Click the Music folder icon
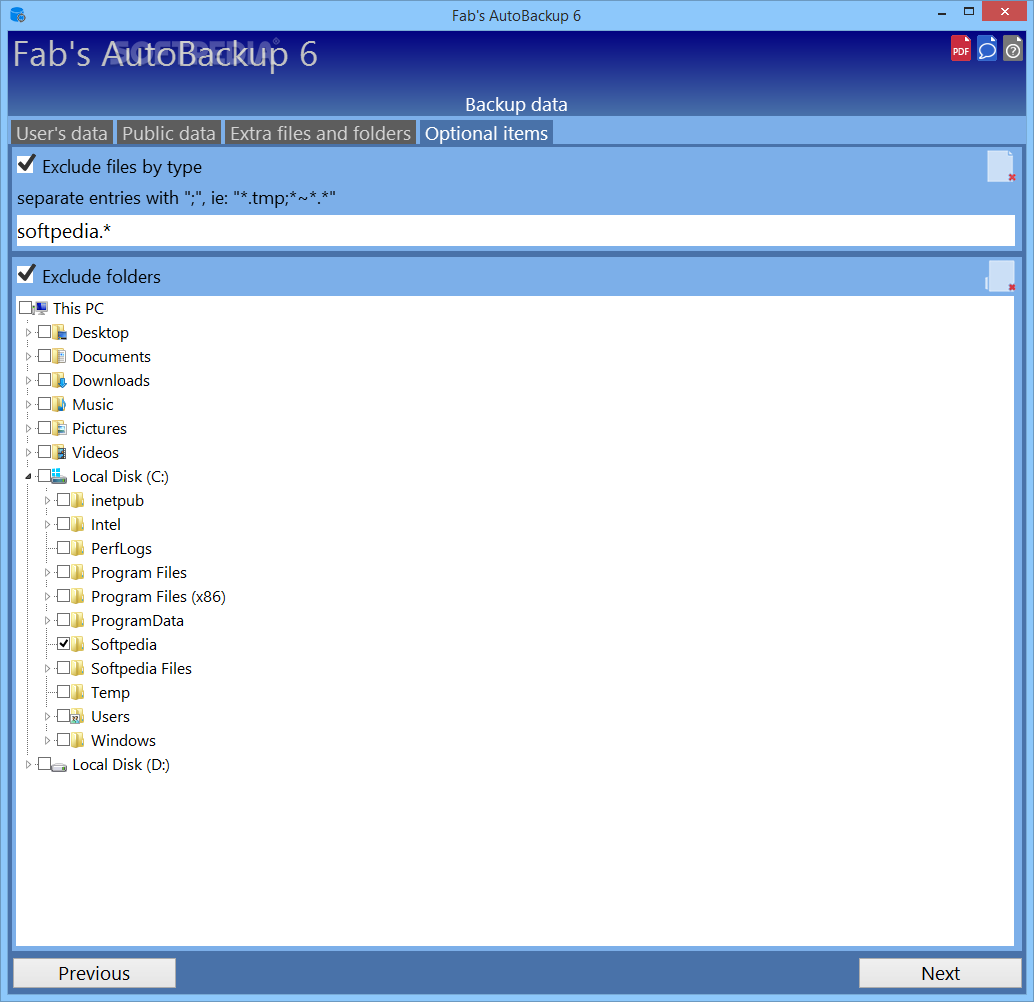The width and height of the screenshot is (1034, 1002). point(59,404)
